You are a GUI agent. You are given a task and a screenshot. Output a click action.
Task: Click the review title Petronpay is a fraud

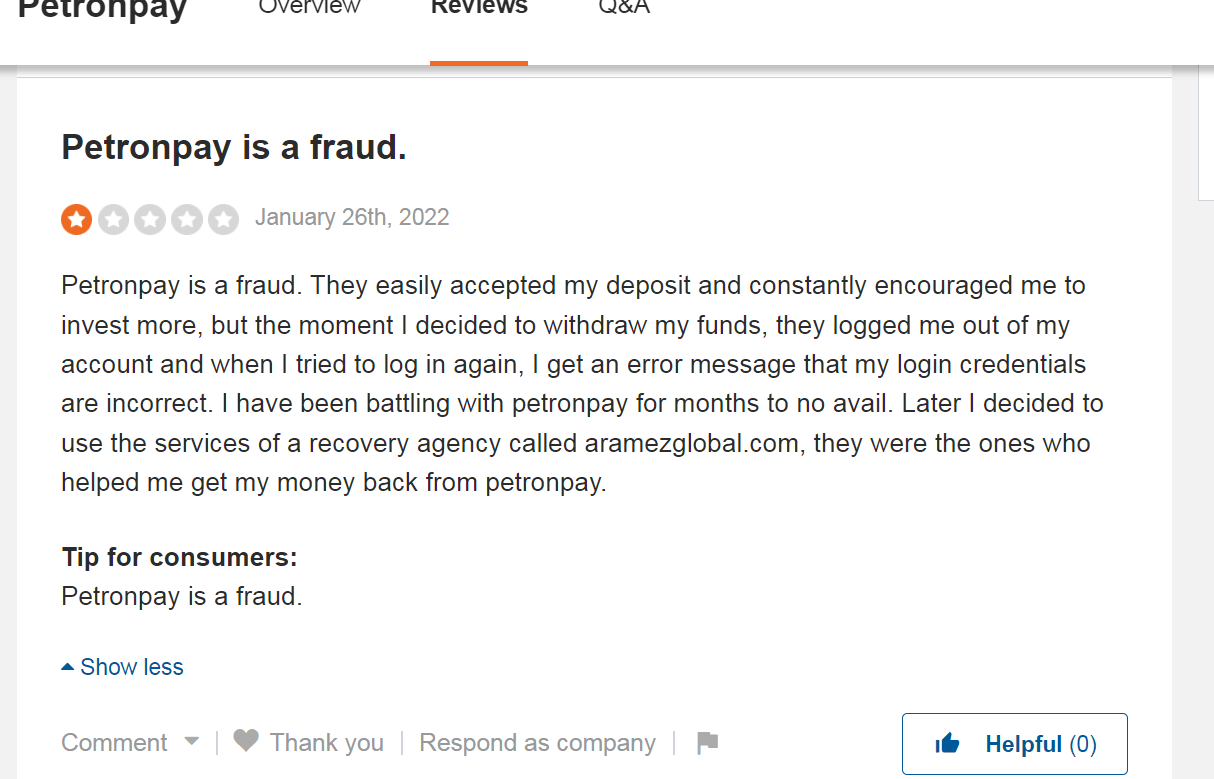click(234, 147)
